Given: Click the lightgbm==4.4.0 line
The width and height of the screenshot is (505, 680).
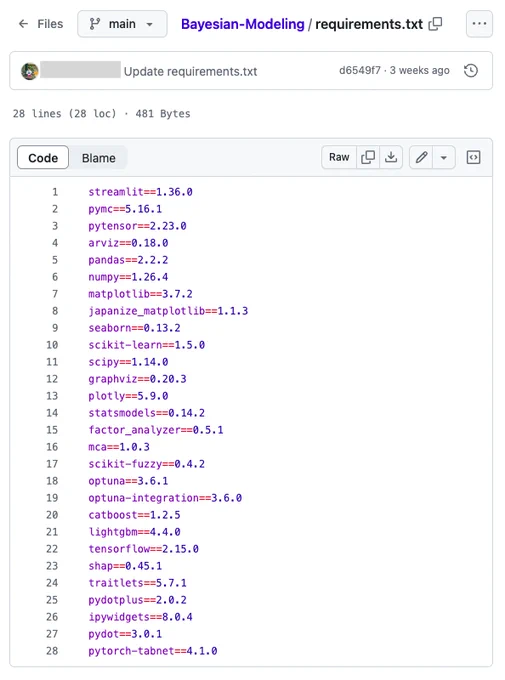Looking at the screenshot, I should tap(134, 532).
